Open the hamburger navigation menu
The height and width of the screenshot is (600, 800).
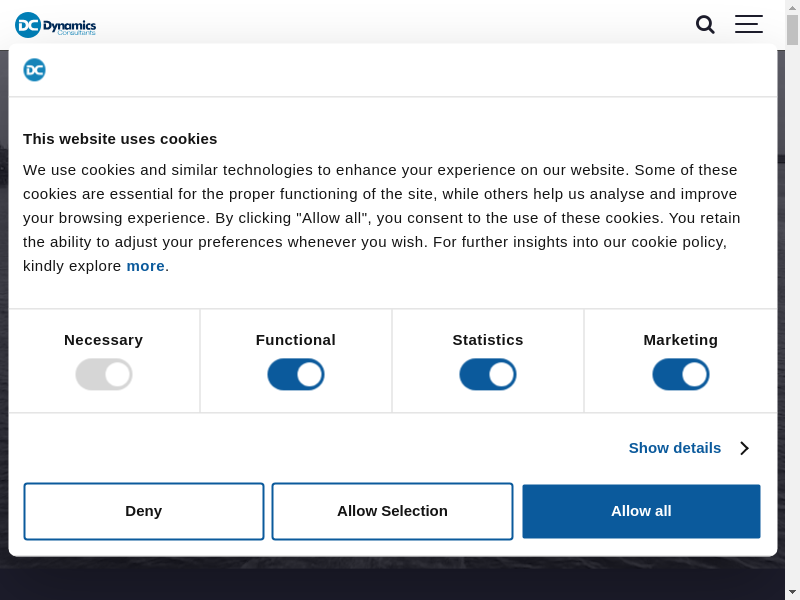[x=748, y=25]
